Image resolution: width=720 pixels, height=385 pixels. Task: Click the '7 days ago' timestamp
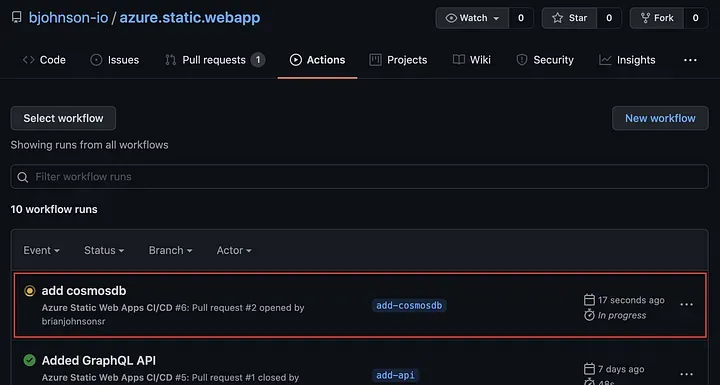point(621,369)
